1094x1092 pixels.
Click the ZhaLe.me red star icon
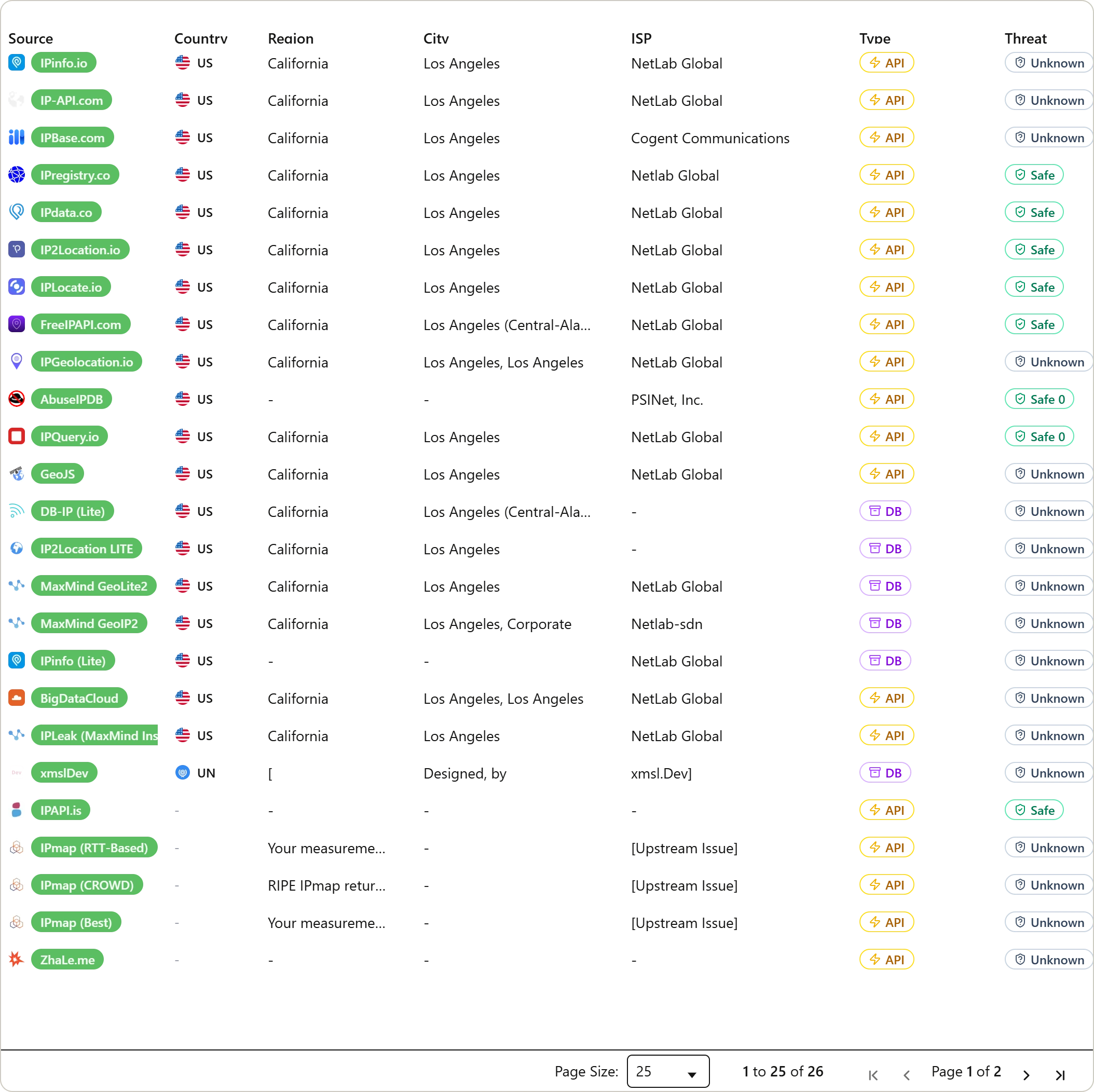tap(17, 960)
